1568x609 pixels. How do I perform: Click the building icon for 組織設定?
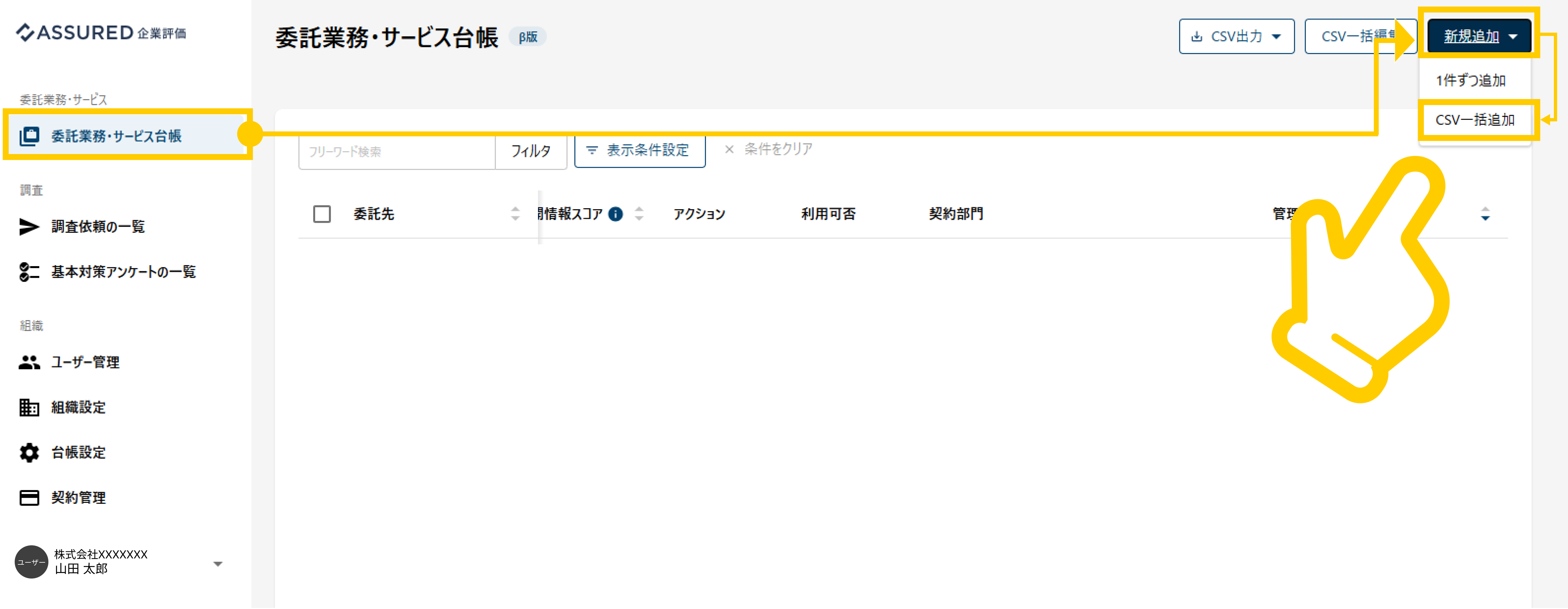click(x=29, y=407)
